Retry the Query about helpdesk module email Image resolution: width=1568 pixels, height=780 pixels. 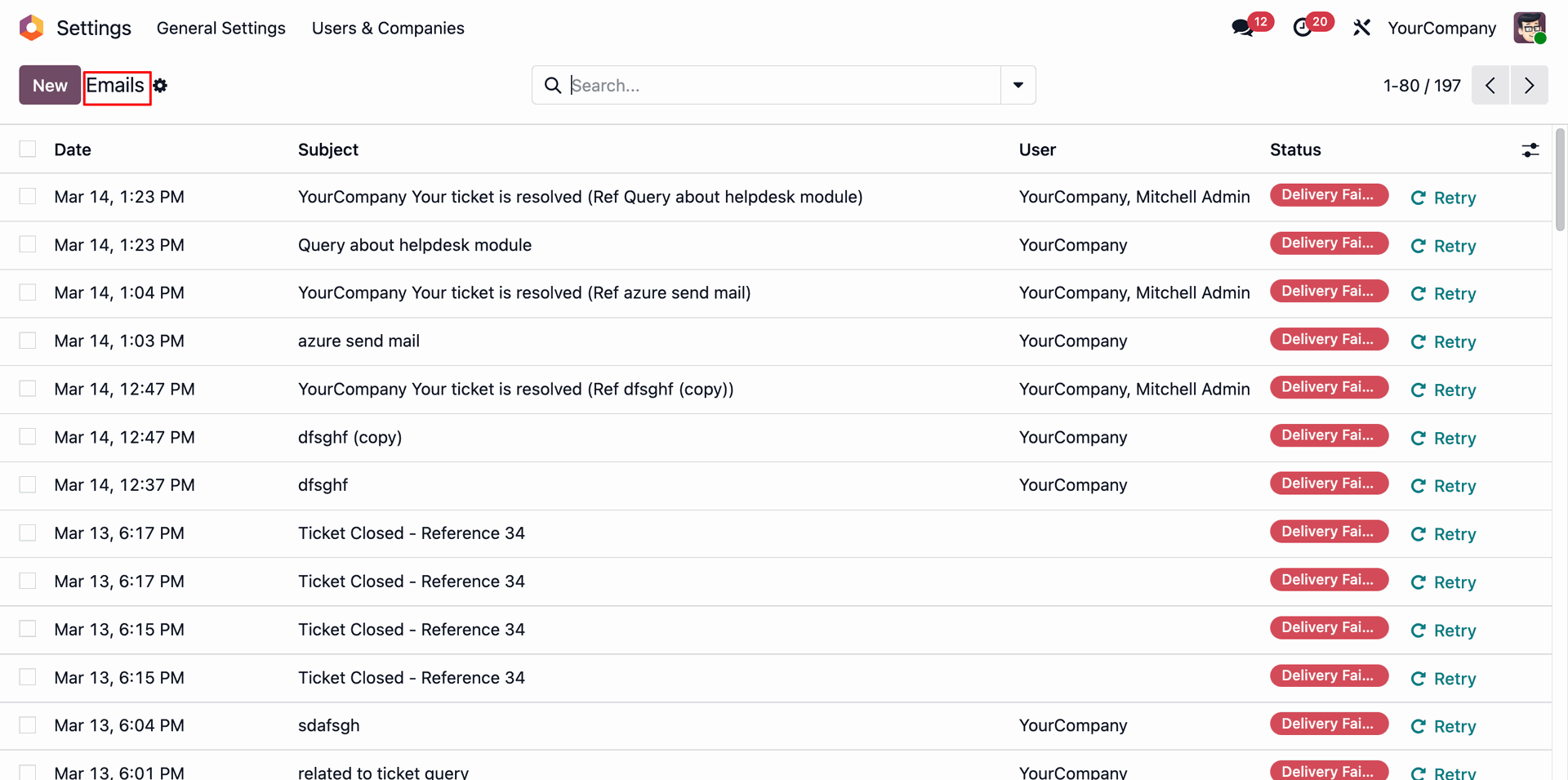point(1444,246)
